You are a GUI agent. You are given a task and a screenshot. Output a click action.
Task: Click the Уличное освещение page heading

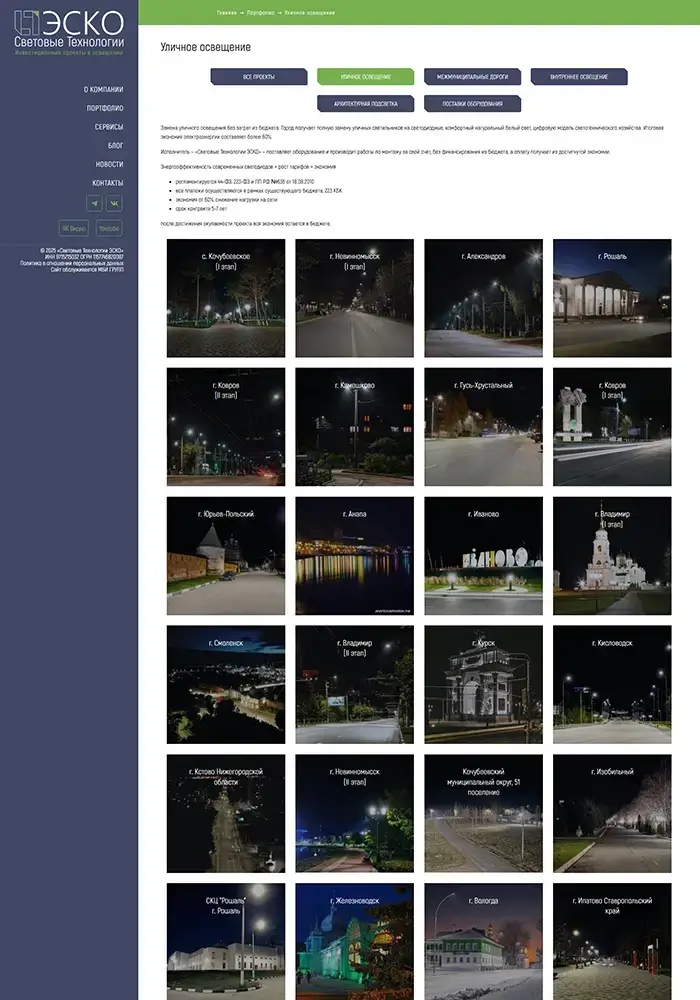[x=205, y=47]
